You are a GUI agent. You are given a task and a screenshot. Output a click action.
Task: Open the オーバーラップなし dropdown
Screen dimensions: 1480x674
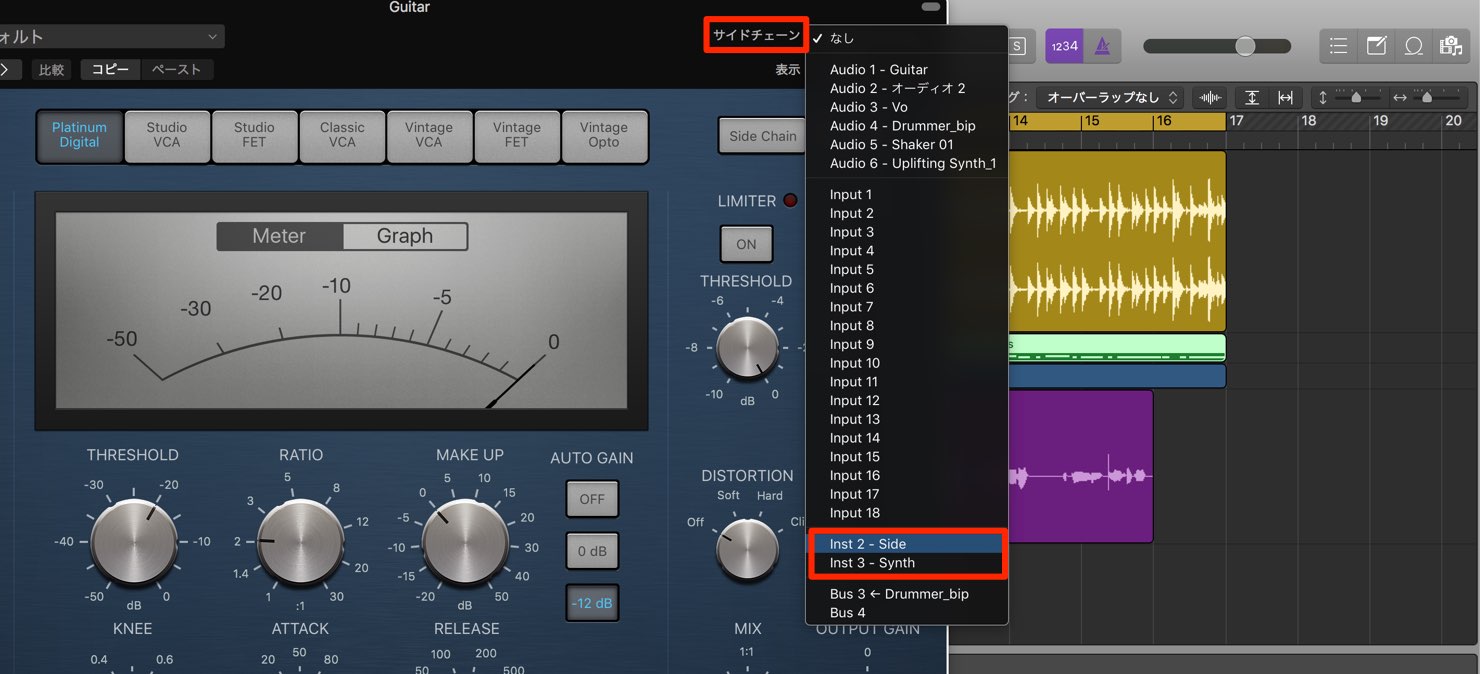click(x=1110, y=97)
